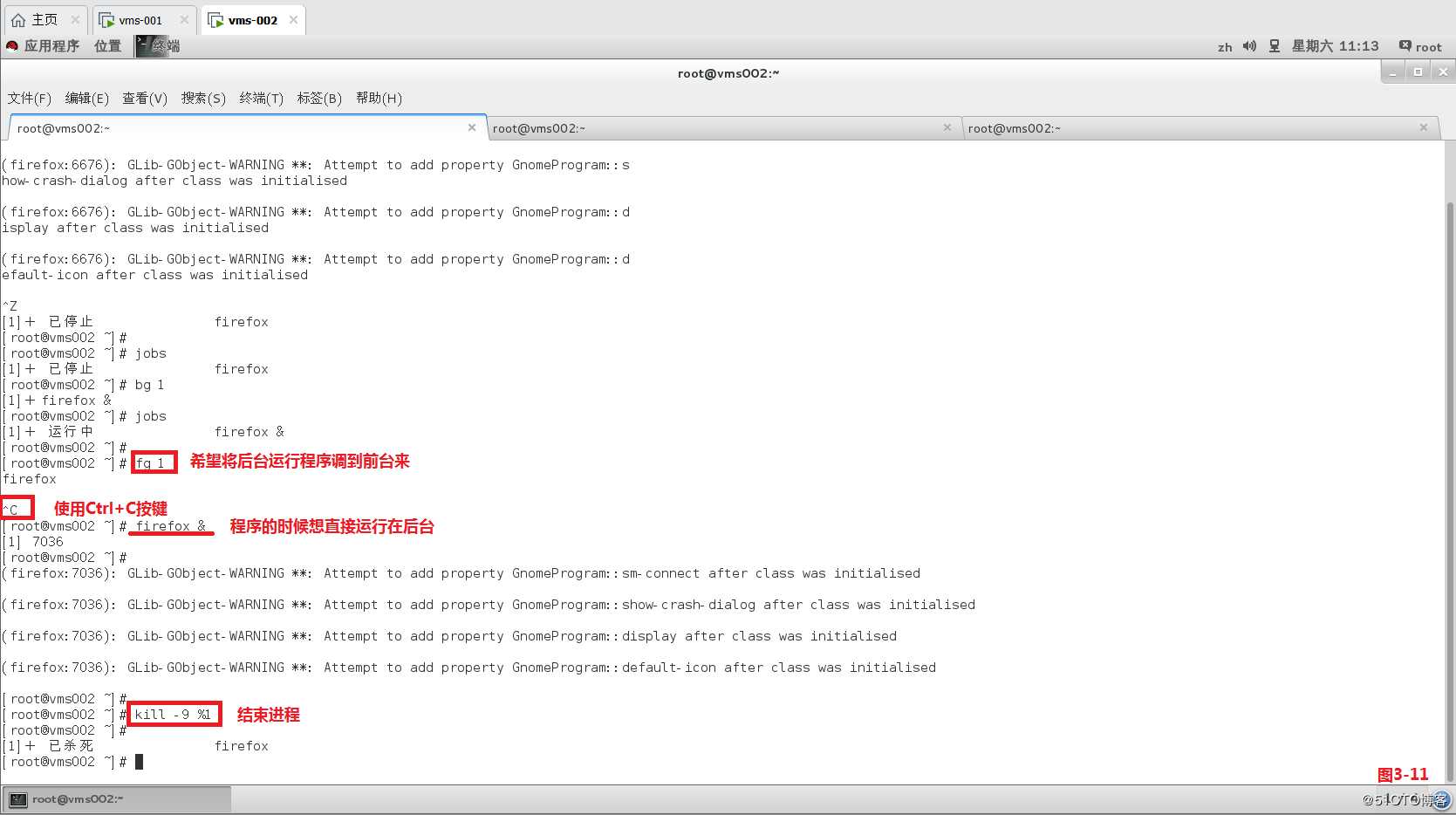The height and width of the screenshot is (815, 1456).
Task: Click the VM icon on vms-002 tab
Action: click(x=215, y=20)
